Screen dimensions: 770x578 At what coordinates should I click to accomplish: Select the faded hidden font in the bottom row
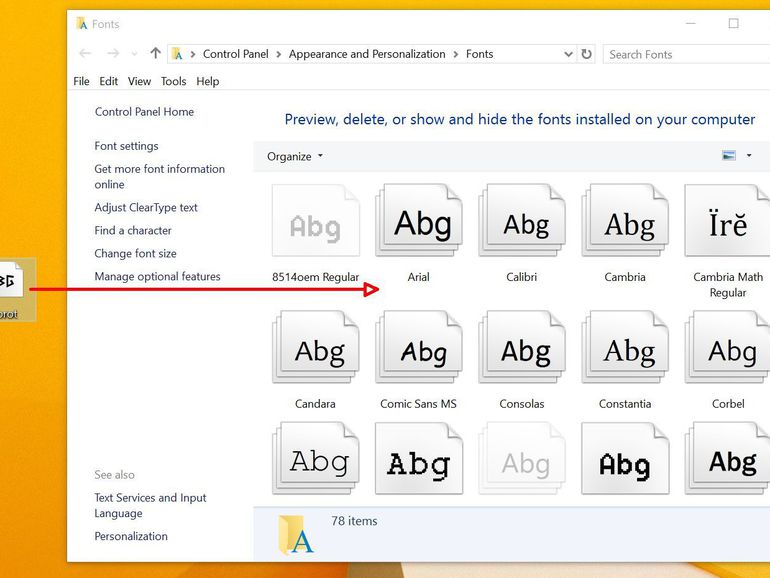tap(522, 459)
